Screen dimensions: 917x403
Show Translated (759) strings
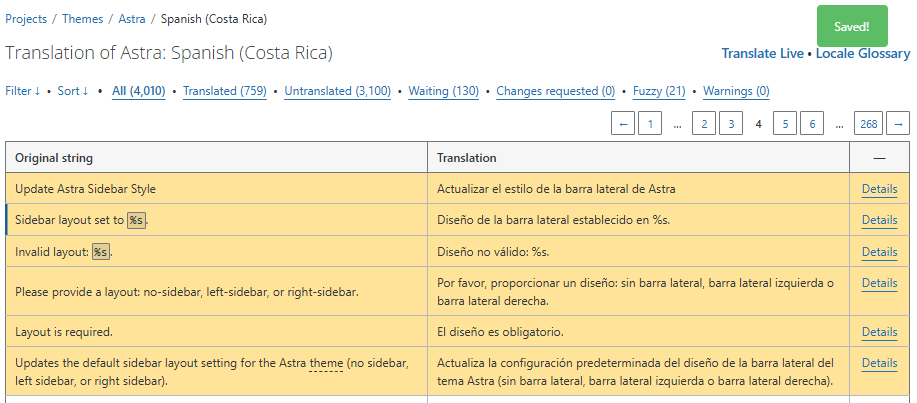pos(224,91)
